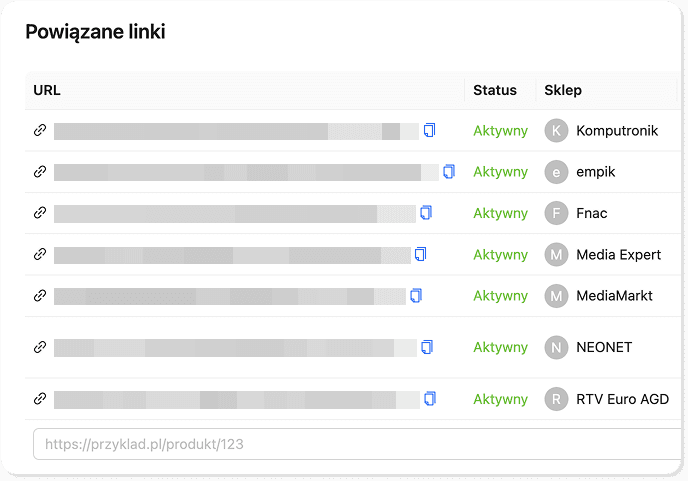This screenshot has height=481, width=688.
Task: Copy the Fnac row URL
Action: pyautogui.click(x=426, y=213)
